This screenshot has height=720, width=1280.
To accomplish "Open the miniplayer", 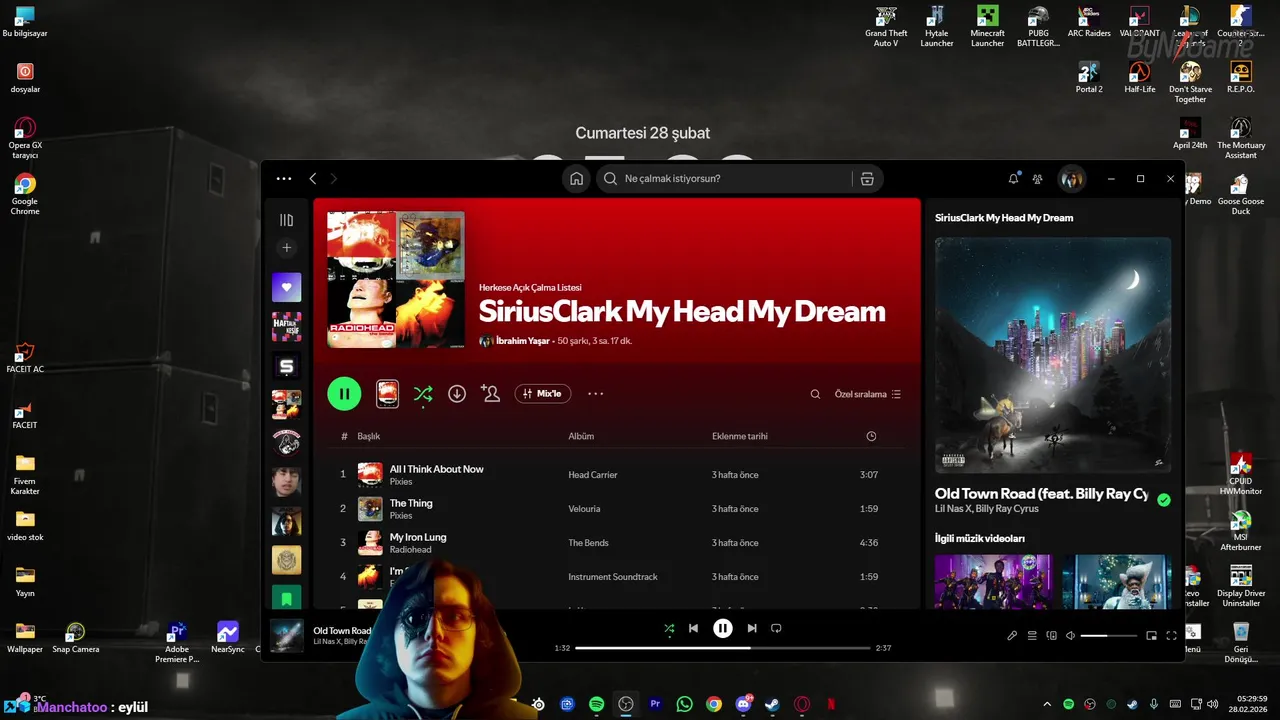I will pyautogui.click(x=1151, y=636).
